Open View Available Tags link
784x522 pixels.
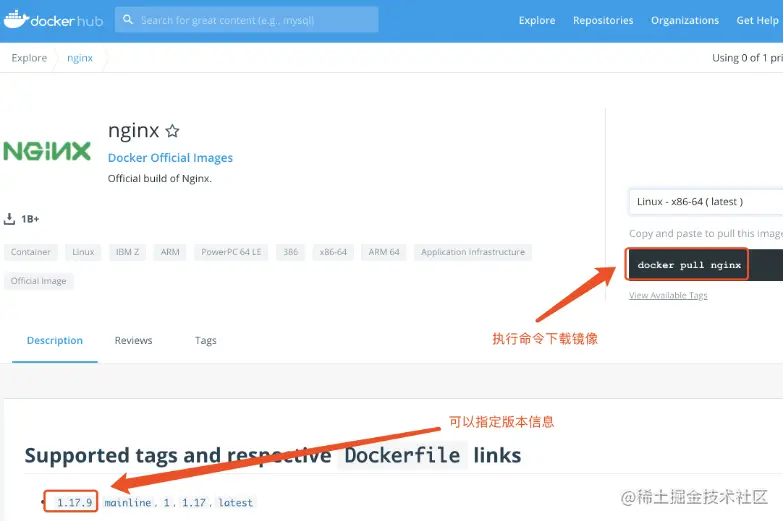pyautogui.click(x=668, y=296)
